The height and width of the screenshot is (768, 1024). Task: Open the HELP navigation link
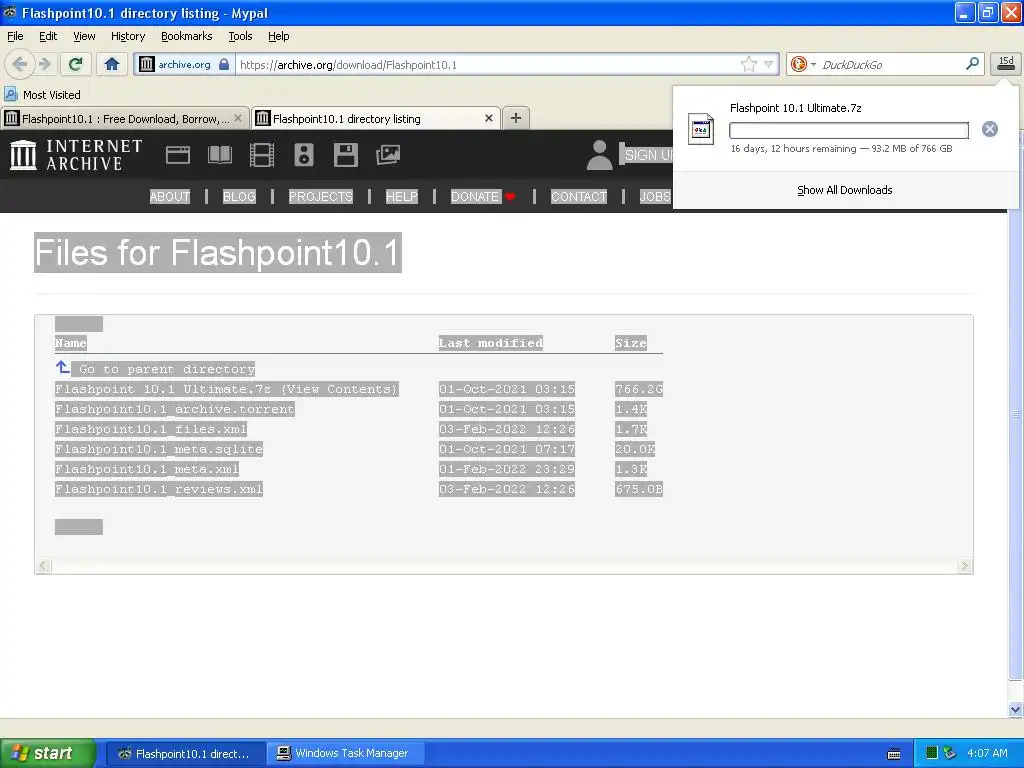[402, 197]
